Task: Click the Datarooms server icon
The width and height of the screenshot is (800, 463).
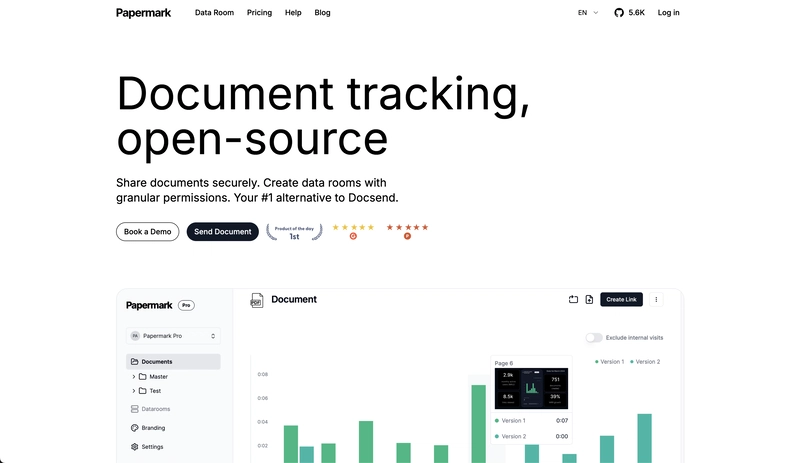Action: [135, 409]
